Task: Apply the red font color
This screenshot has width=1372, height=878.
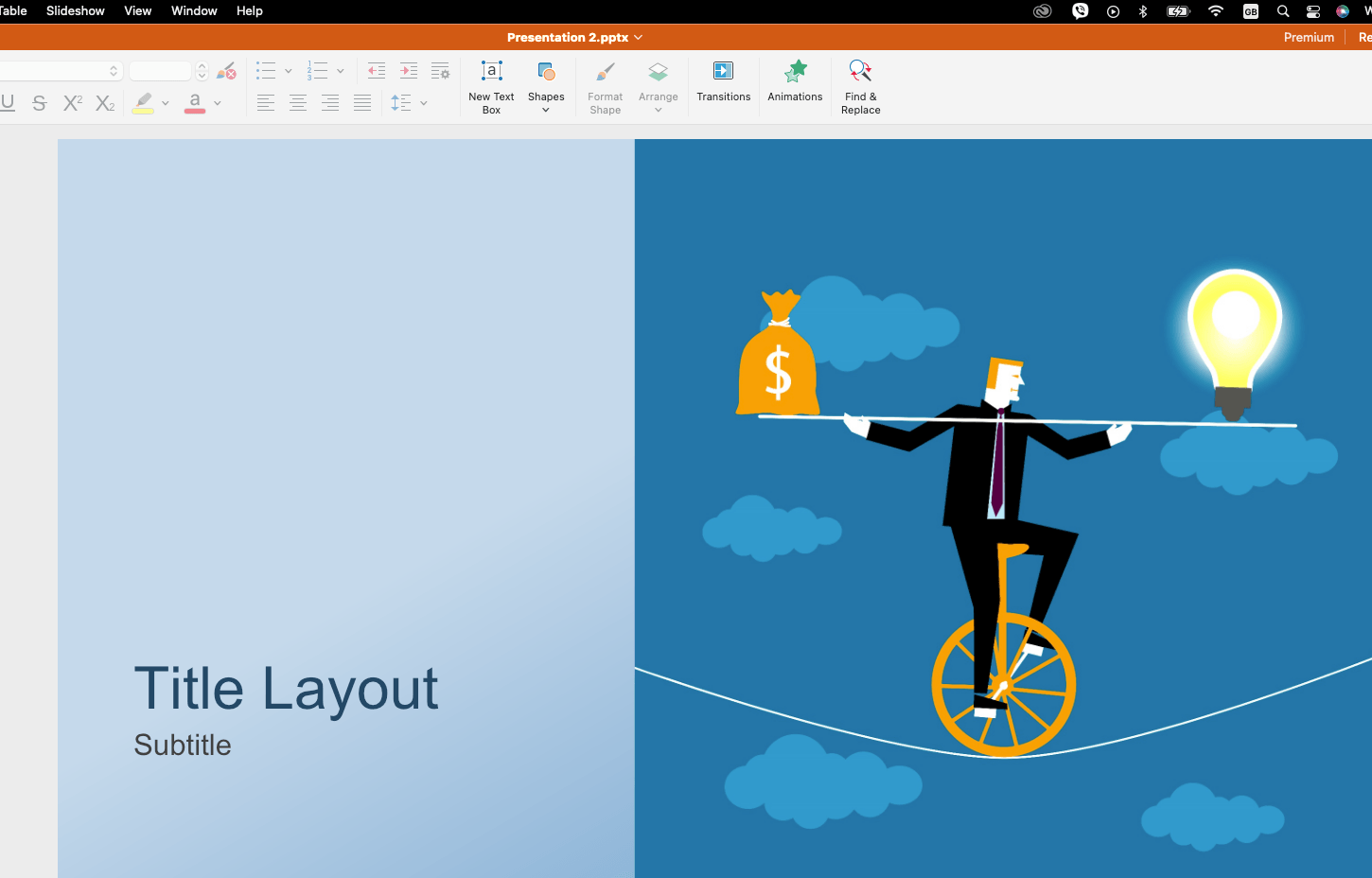Action: 196,103
